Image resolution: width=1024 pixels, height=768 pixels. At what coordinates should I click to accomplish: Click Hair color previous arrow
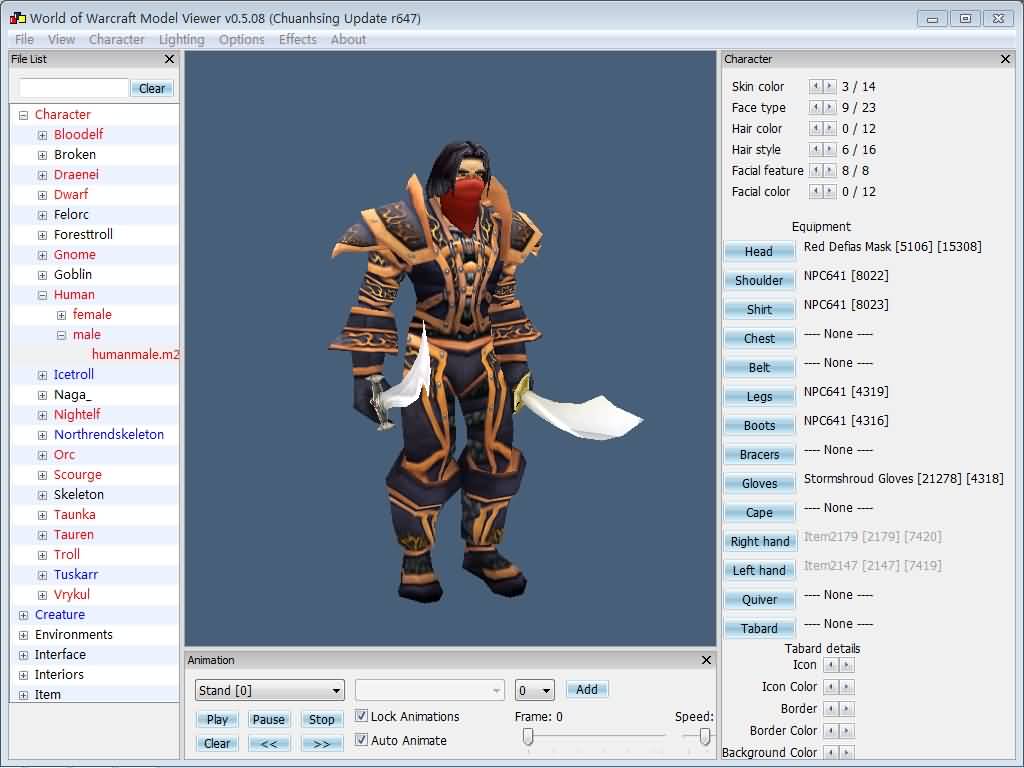(816, 128)
